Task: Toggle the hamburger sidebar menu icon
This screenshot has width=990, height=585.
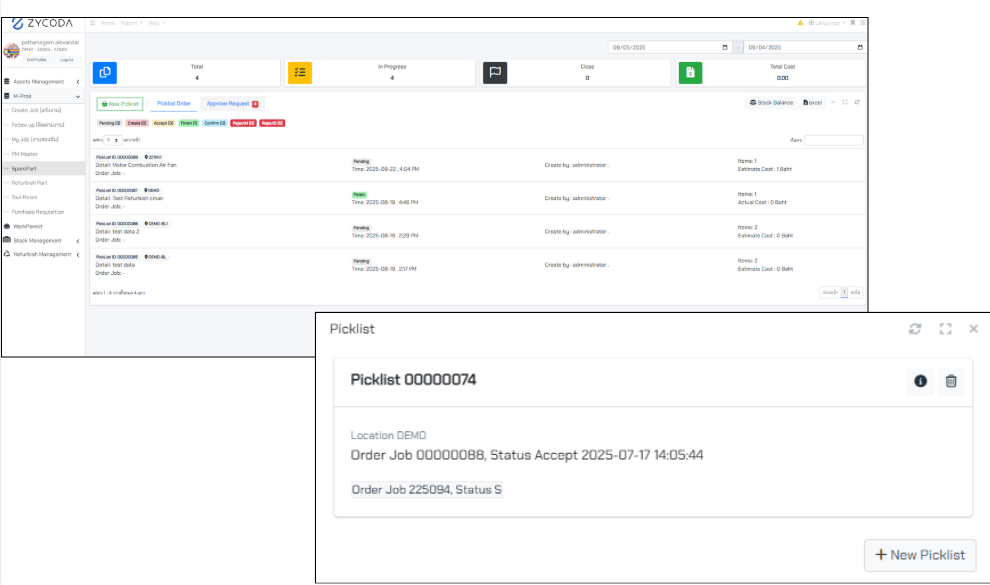Action: pyautogui.click(x=93, y=22)
